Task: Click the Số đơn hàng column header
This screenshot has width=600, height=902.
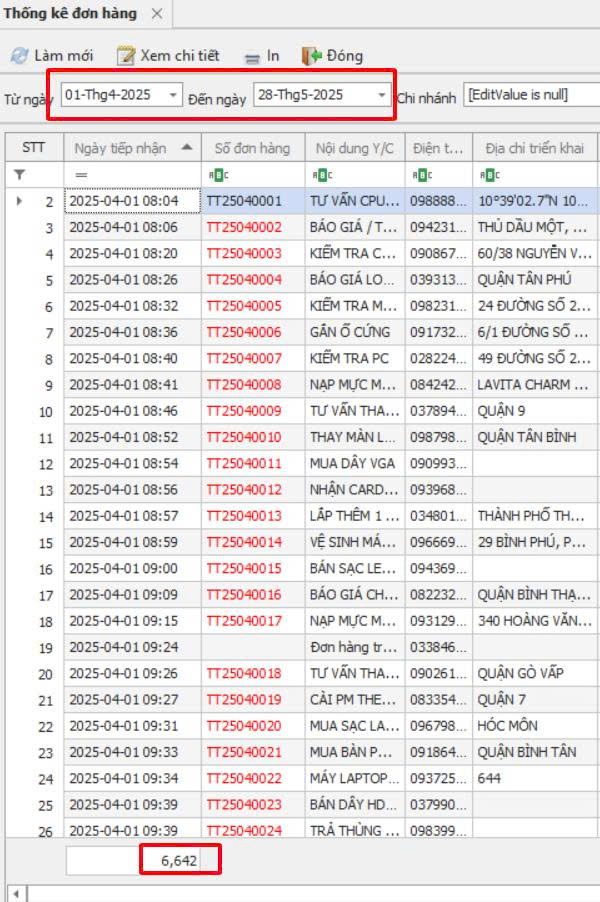Action: click(x=252, y=148)
